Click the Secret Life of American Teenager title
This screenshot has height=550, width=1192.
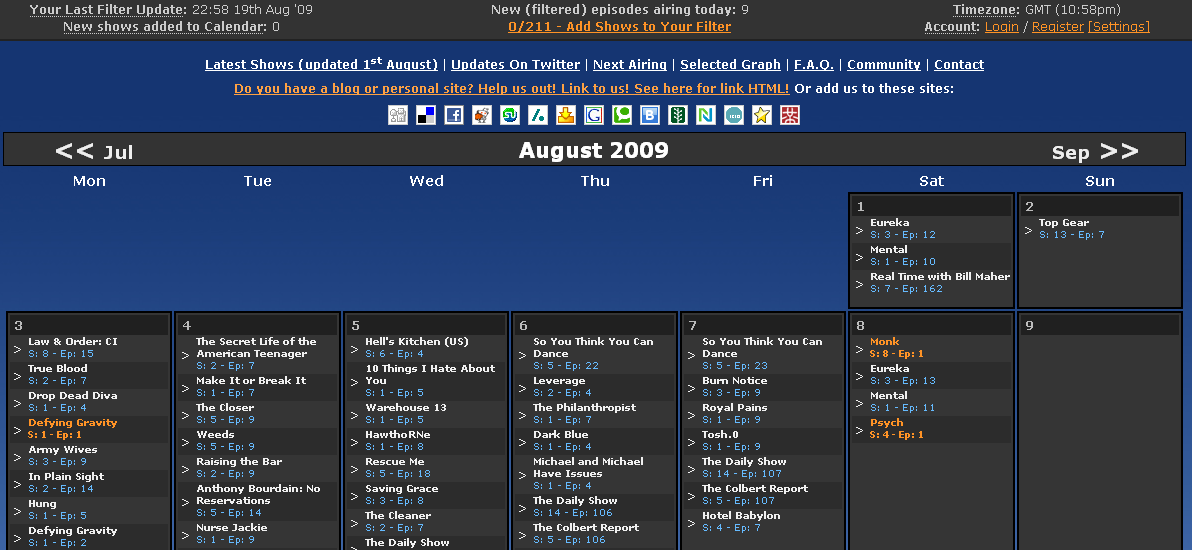point(256,348)
